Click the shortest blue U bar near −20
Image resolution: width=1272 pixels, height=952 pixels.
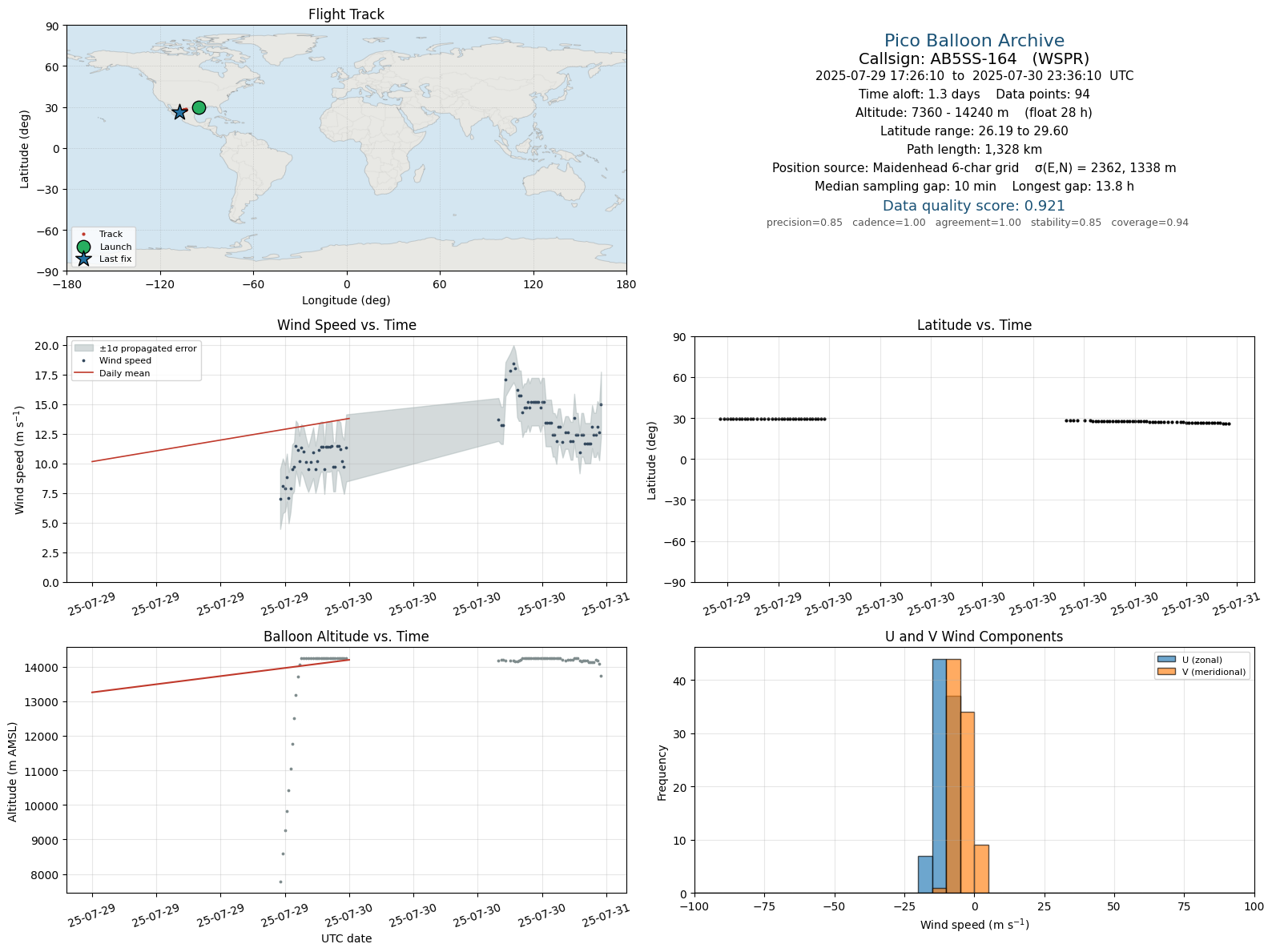click(925, 874)
